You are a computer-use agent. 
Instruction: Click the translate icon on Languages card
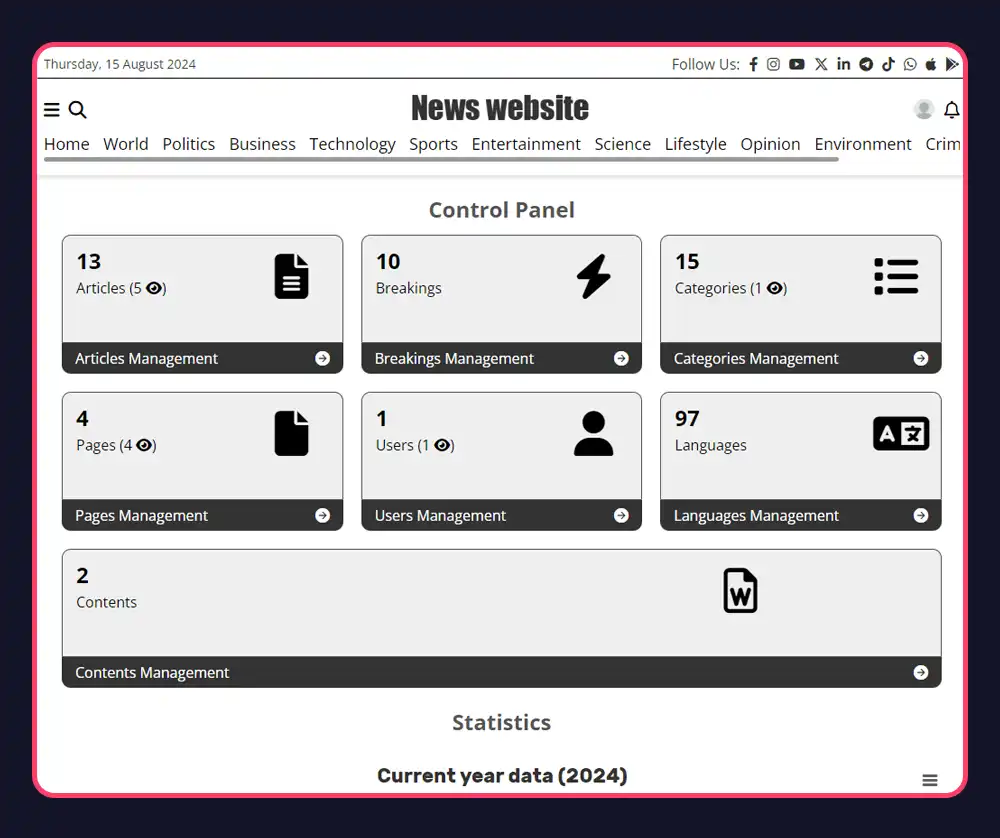click(900, 433)
